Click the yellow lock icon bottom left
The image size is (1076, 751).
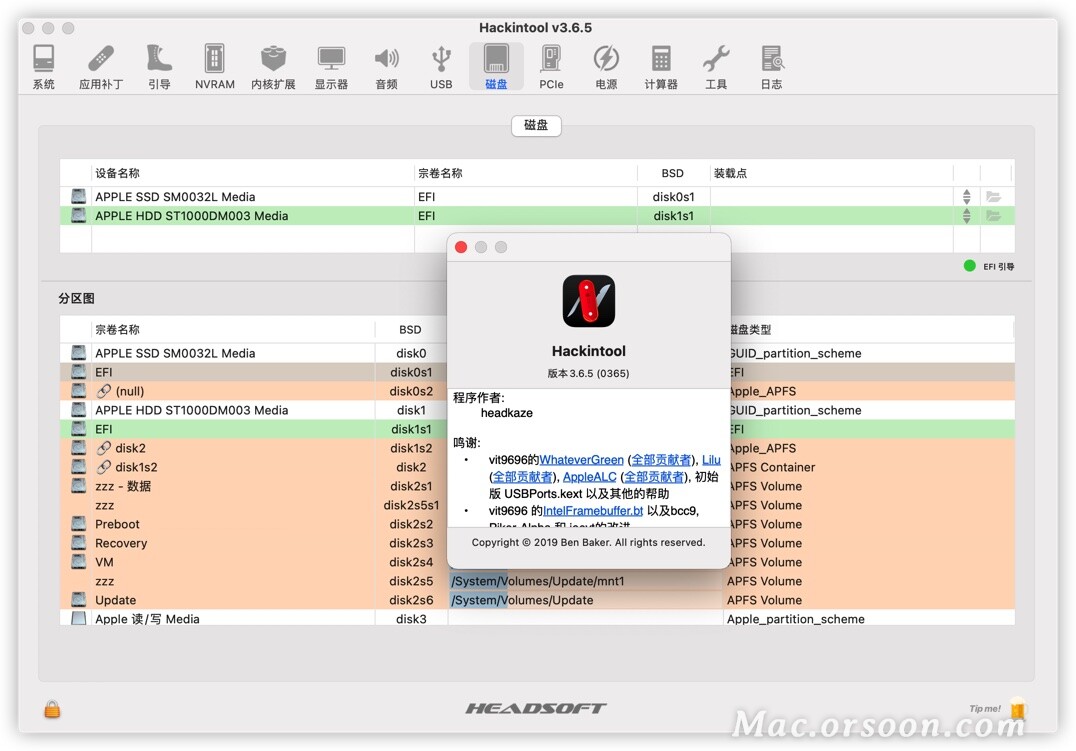(x=51, y=709)
